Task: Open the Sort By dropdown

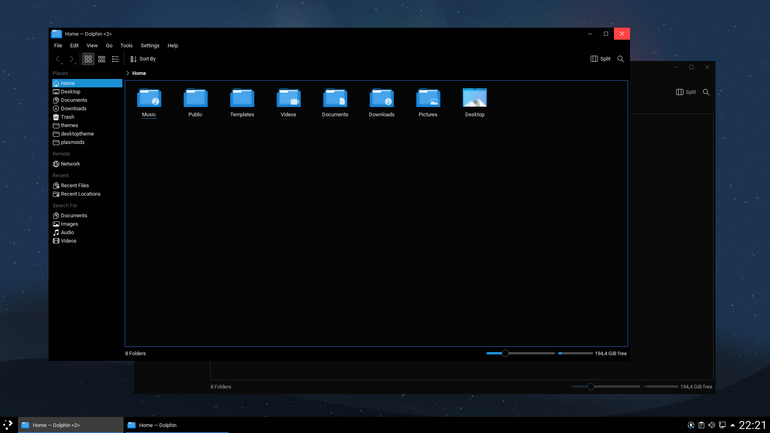Action: click(x=143, y=59)
